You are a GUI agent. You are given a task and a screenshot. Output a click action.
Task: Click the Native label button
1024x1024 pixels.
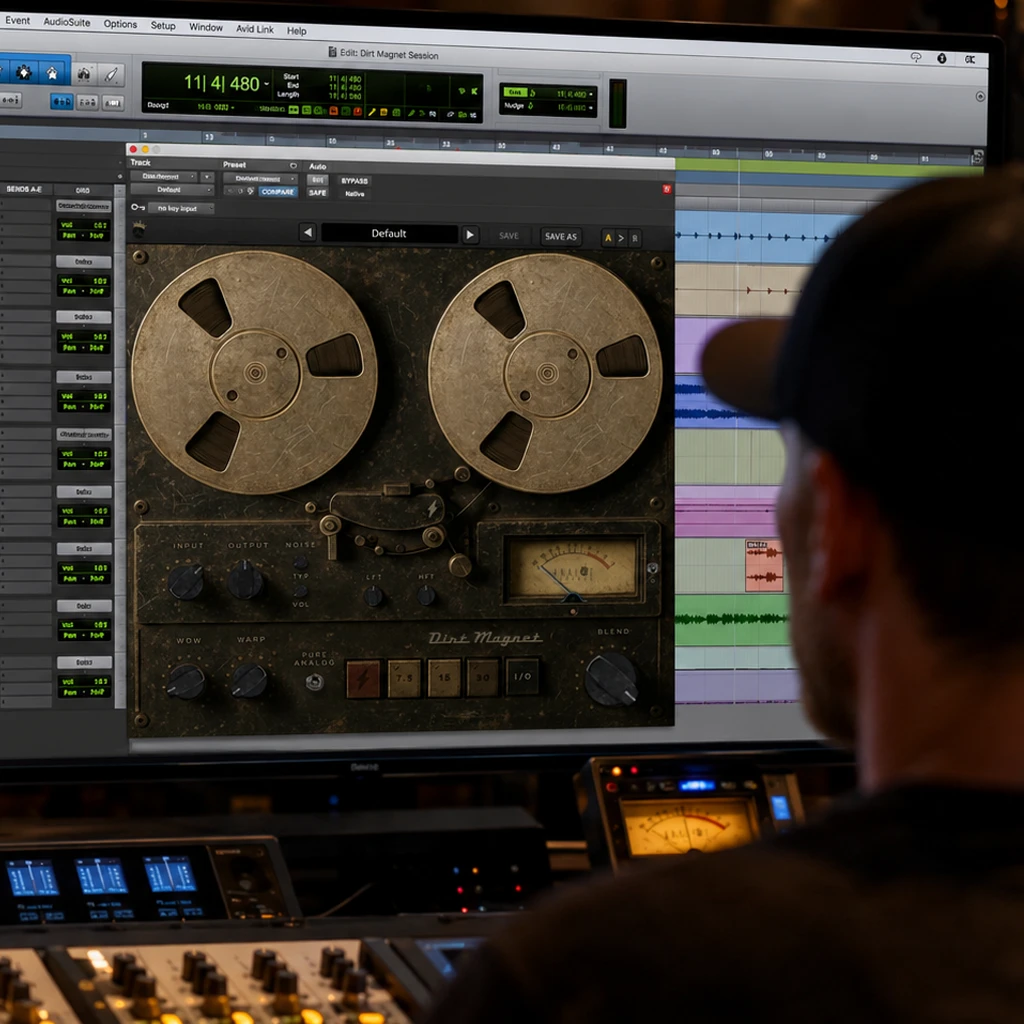[x=355, y=194]
